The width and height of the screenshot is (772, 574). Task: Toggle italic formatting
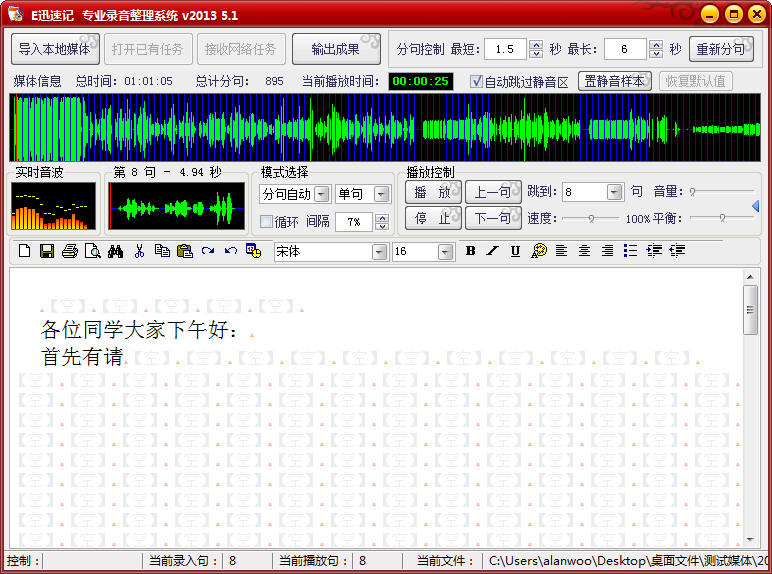pyautogui.click(x=492, y=251)
